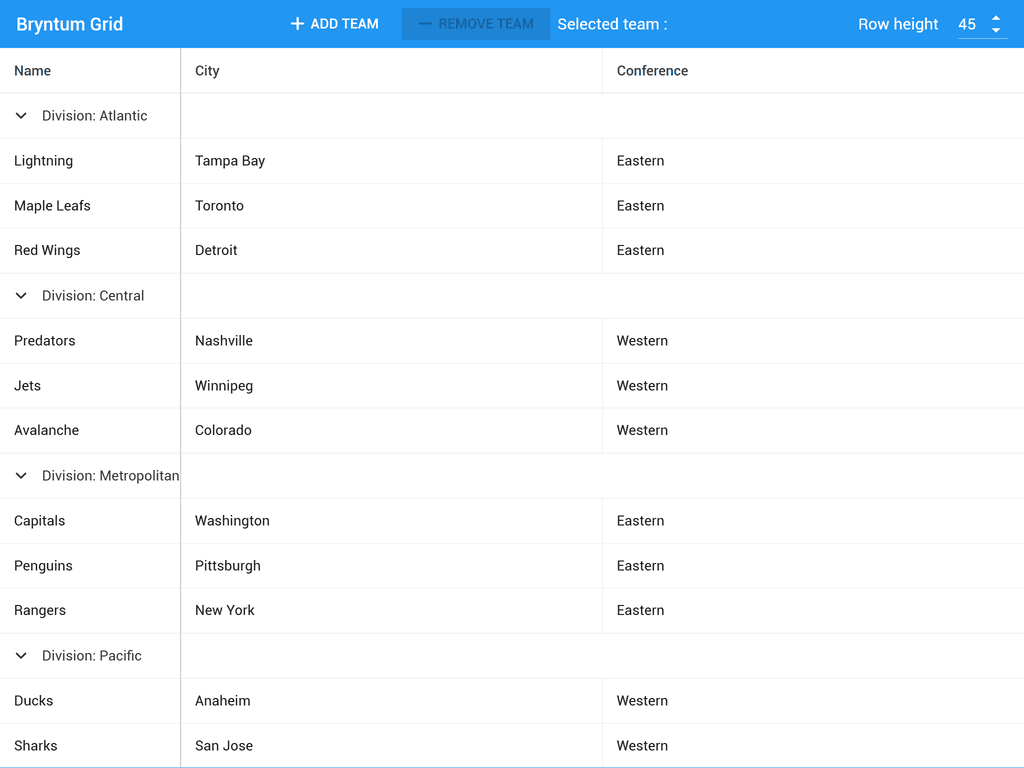Screen dimensions: 1024x768
Task: Click the chevron beside Division: Pacific
Action: tap(21, 655)
